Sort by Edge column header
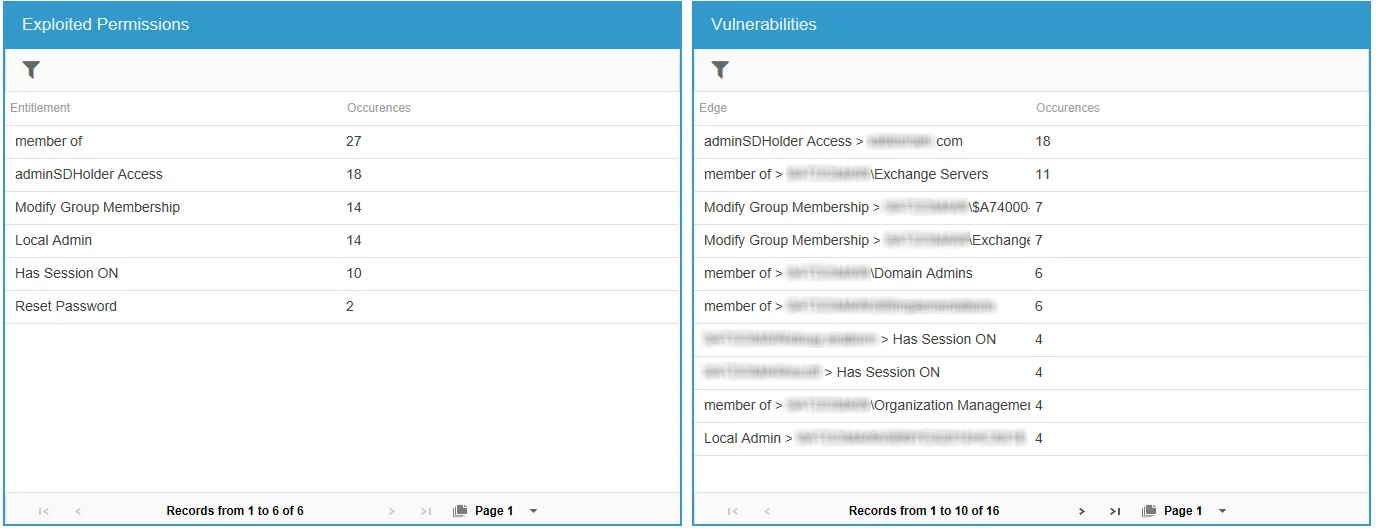Screen dimensions: 1376x528 713,108
